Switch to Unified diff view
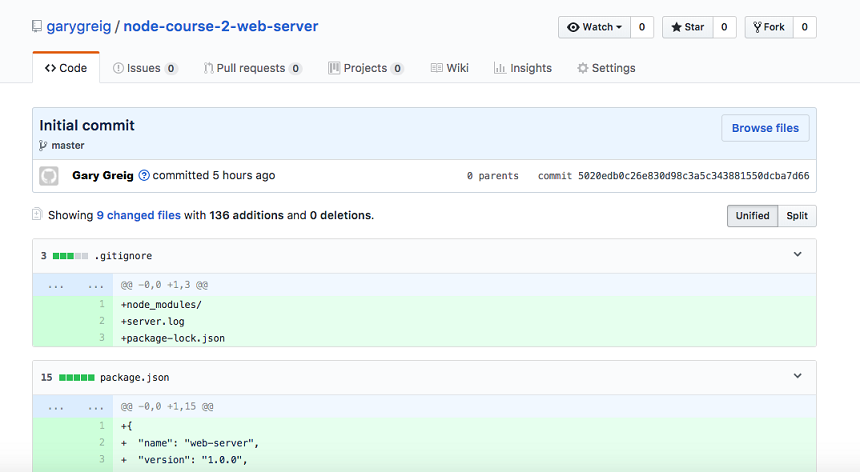Viewport: 860px width, 472px height. (x=752, y=216)
